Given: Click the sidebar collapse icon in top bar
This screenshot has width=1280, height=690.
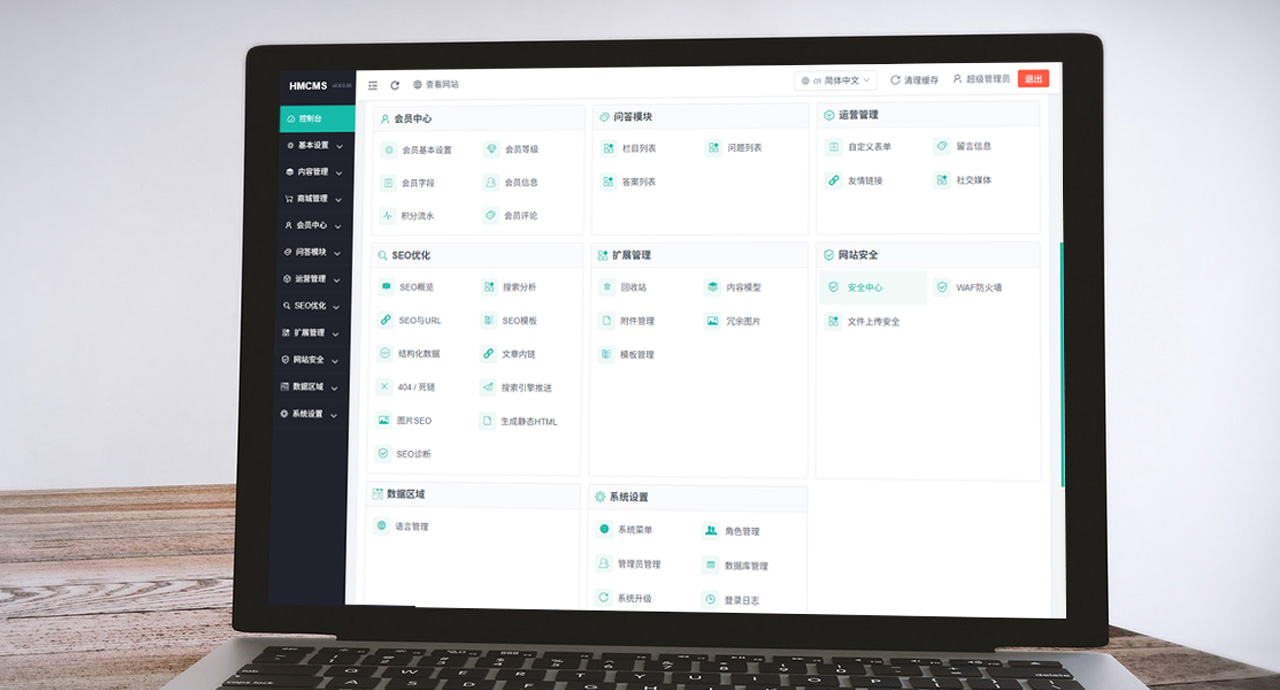Looking at the screenshot, I should click(x=373, y=86).
